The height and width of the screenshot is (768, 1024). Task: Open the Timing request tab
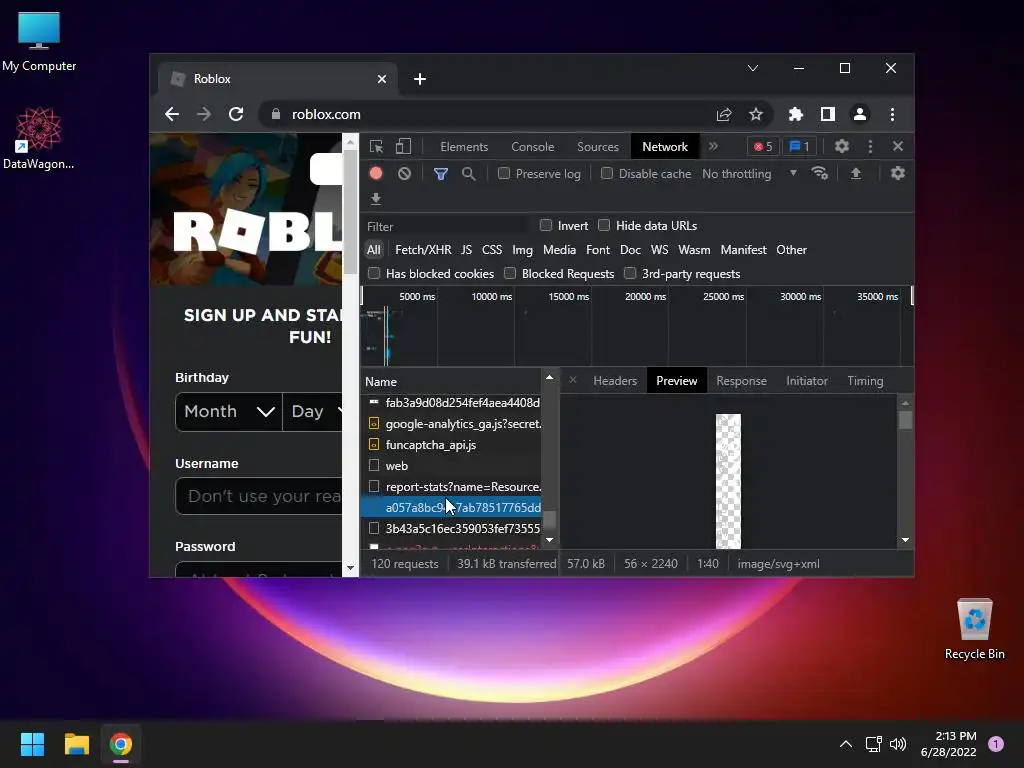pyautogui.click(x=865, y=381)
